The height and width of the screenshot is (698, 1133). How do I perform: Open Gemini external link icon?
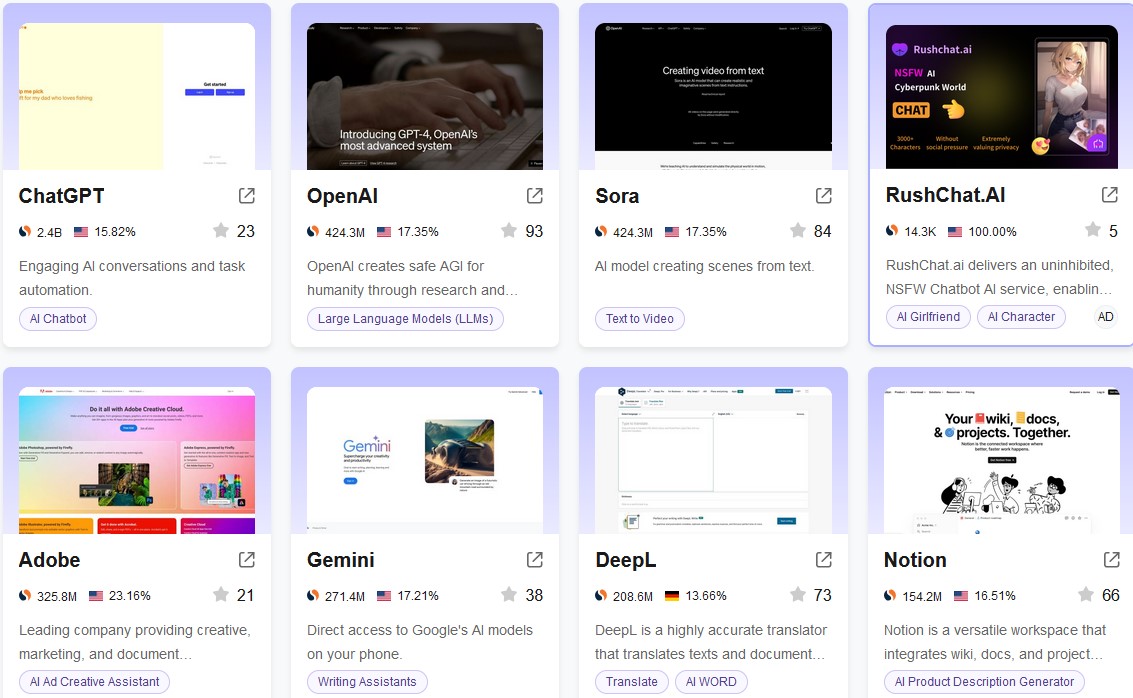[x=535, y=559]
